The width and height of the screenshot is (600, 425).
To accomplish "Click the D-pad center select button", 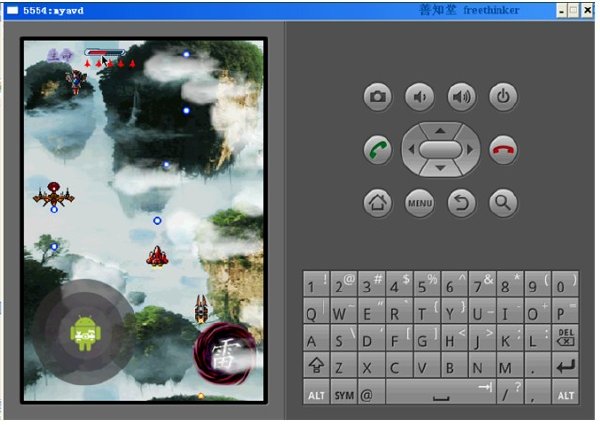I will (440, 150).
